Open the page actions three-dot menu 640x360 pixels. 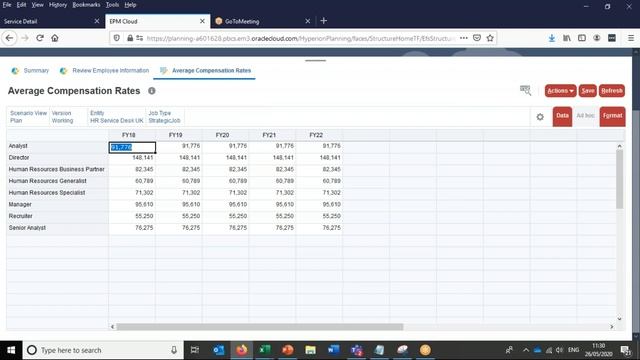tap(464, 38)
